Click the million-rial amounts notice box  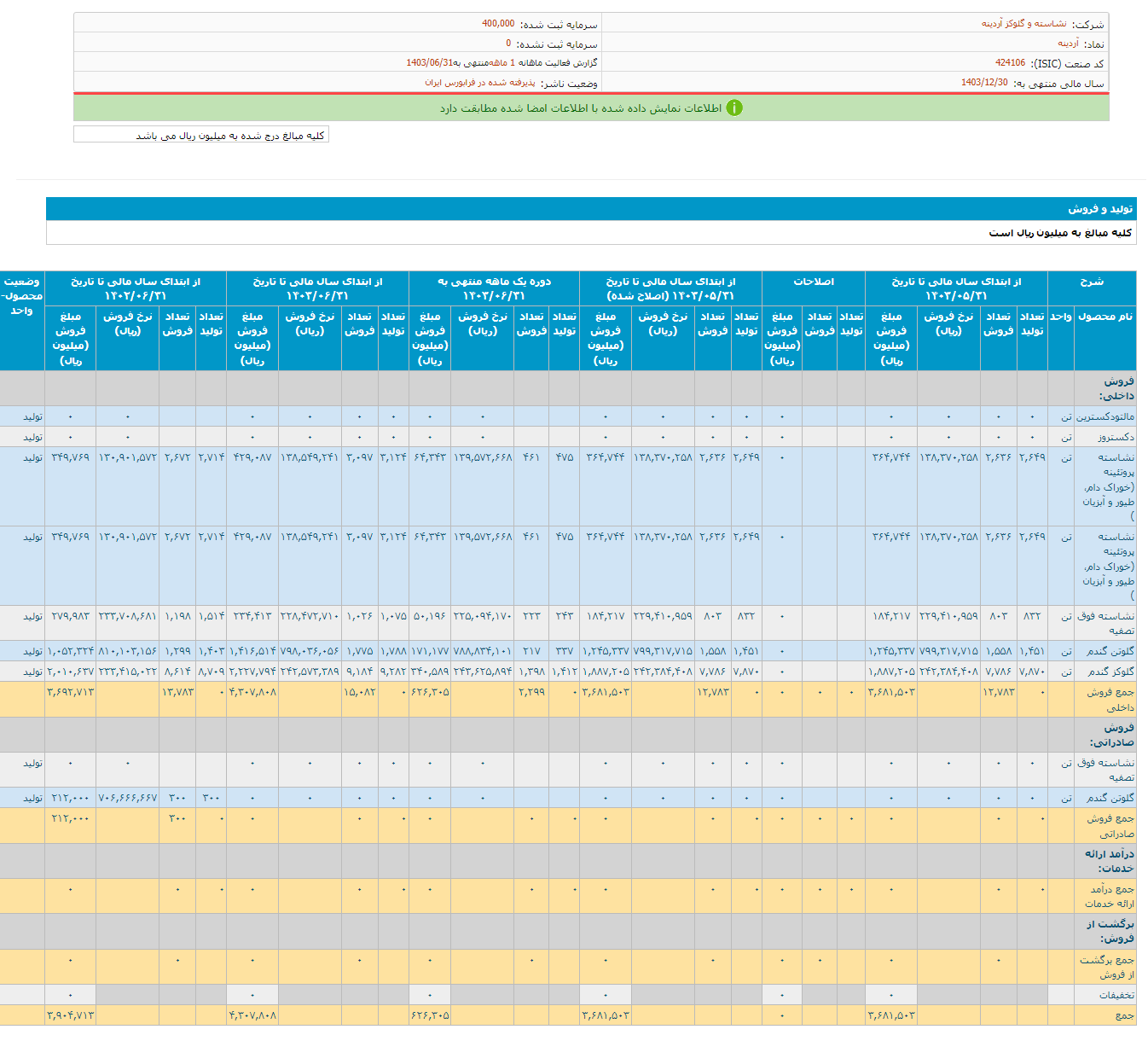(201, 135)
